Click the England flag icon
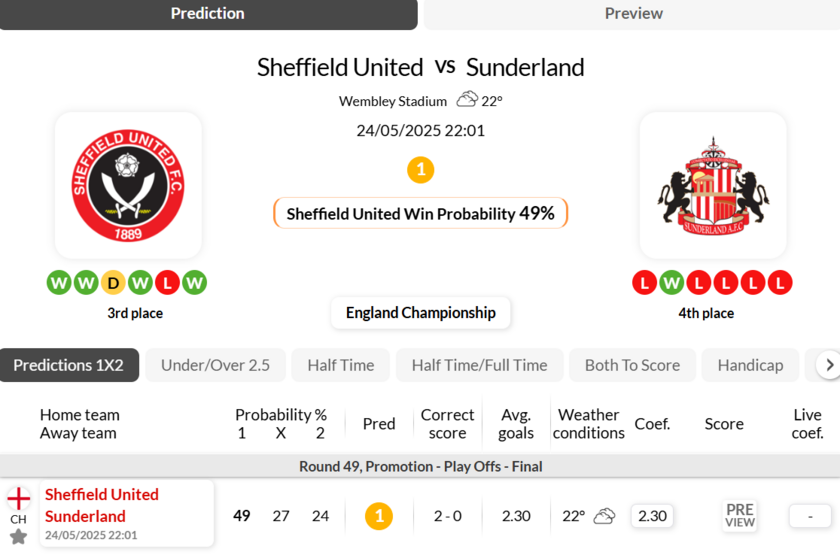 pos(18,498)
